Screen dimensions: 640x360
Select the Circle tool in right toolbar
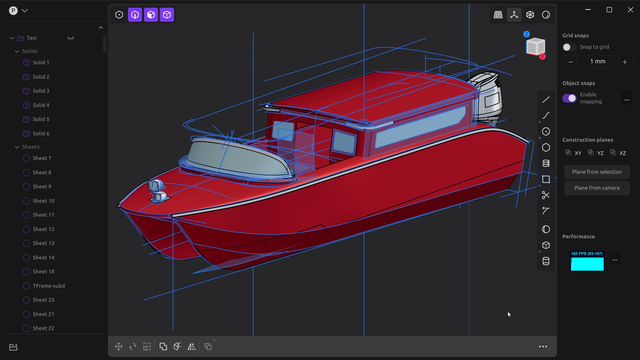[546, 131]
